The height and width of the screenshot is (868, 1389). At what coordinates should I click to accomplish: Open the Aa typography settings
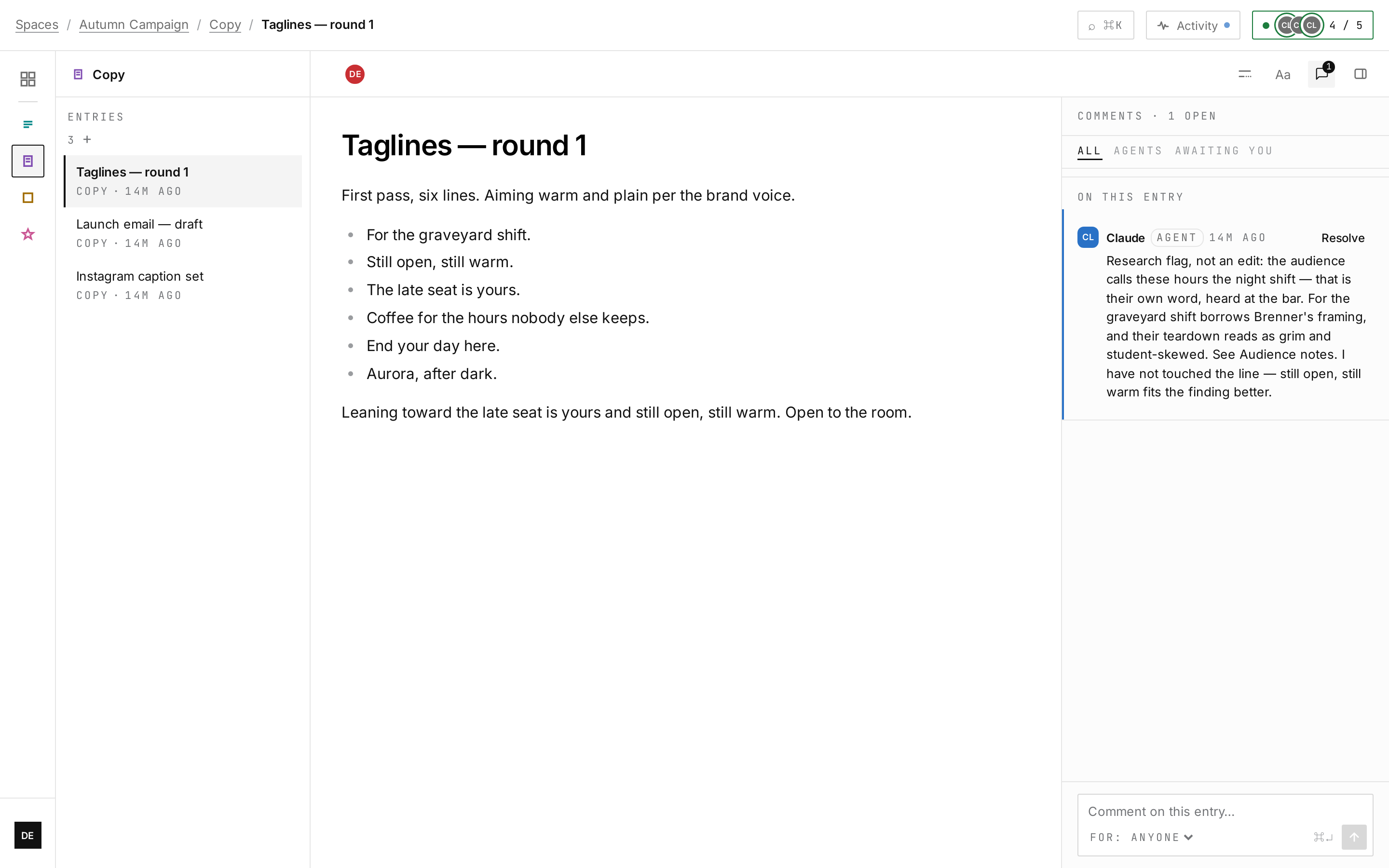(x=1283, y=74)
